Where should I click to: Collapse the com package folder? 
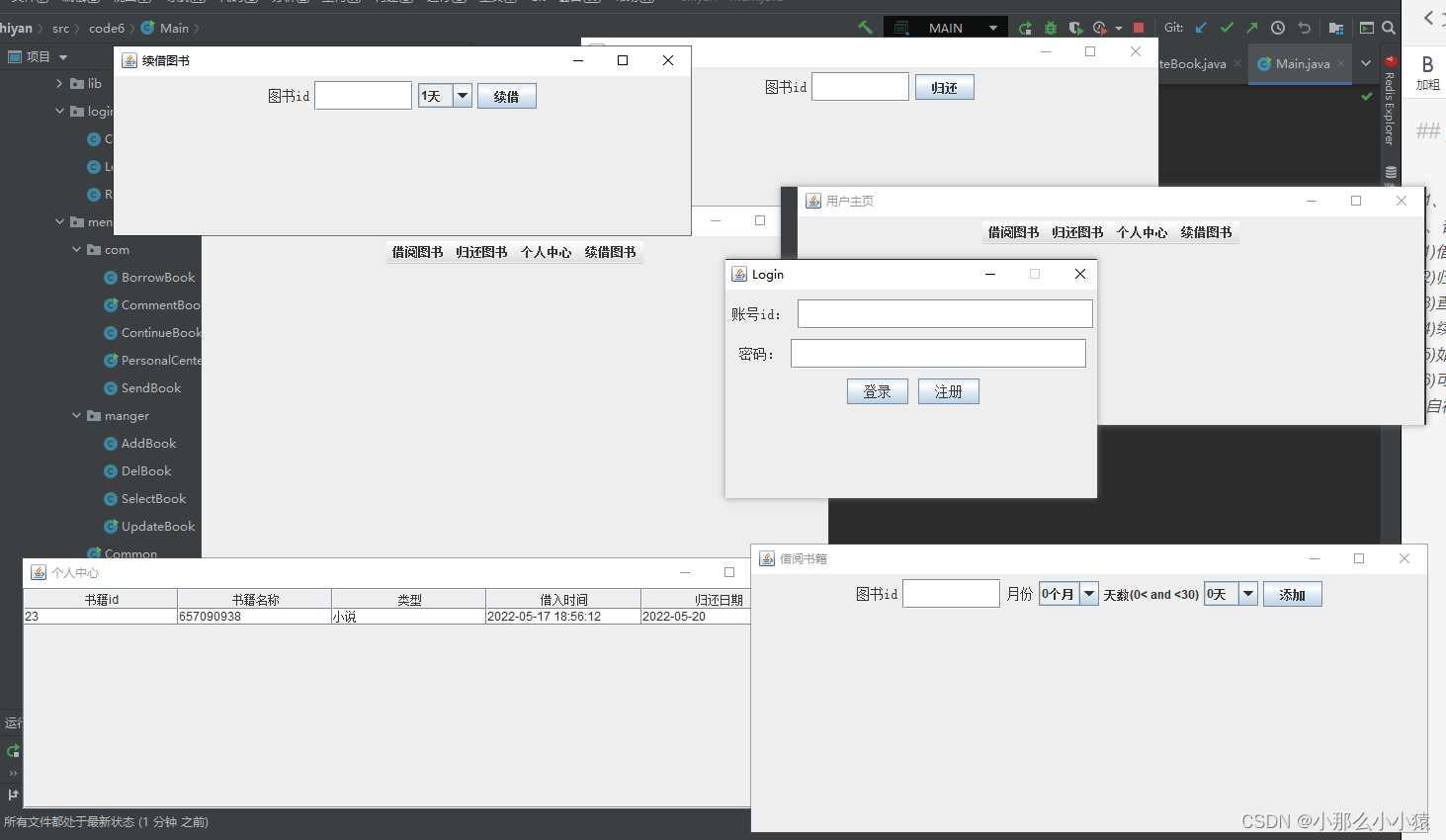point(77,250)
